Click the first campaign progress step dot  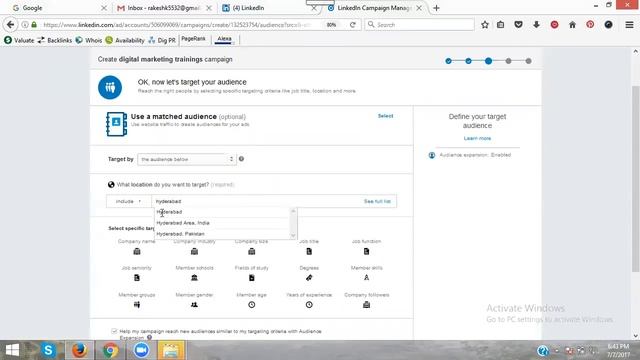[x=449, y=61]
